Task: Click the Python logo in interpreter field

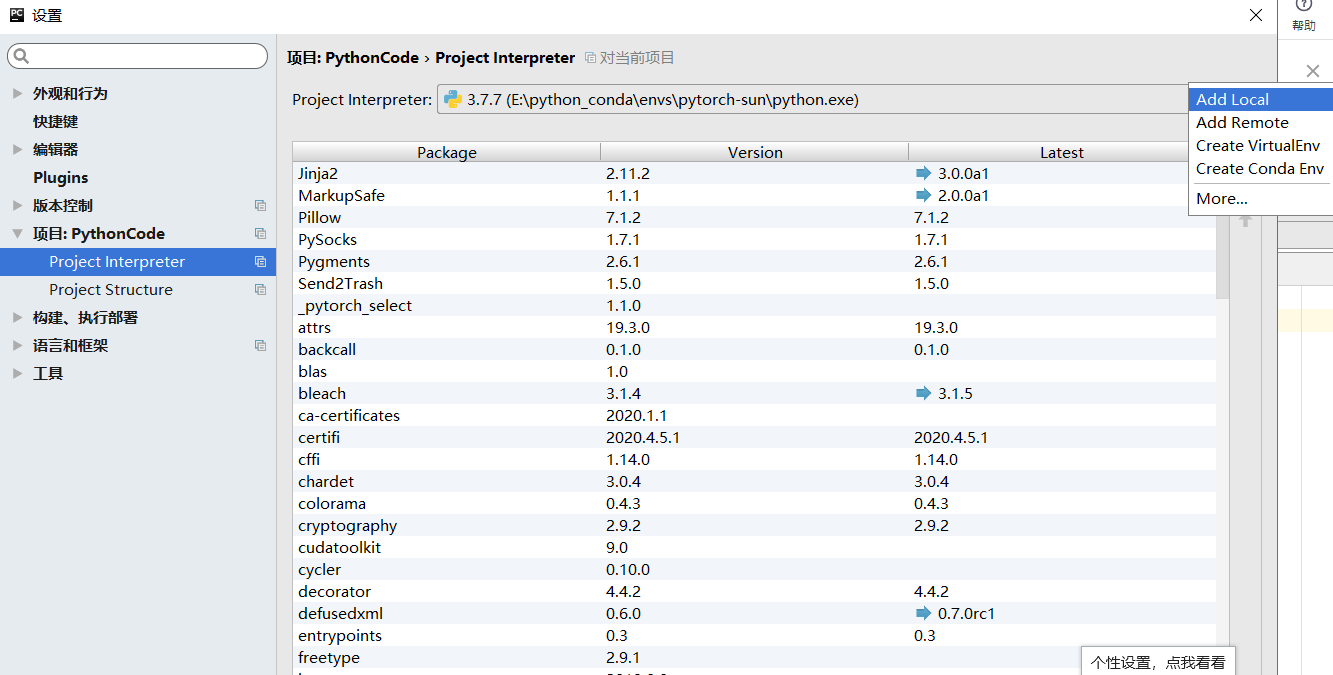Action: coord(452,99)
